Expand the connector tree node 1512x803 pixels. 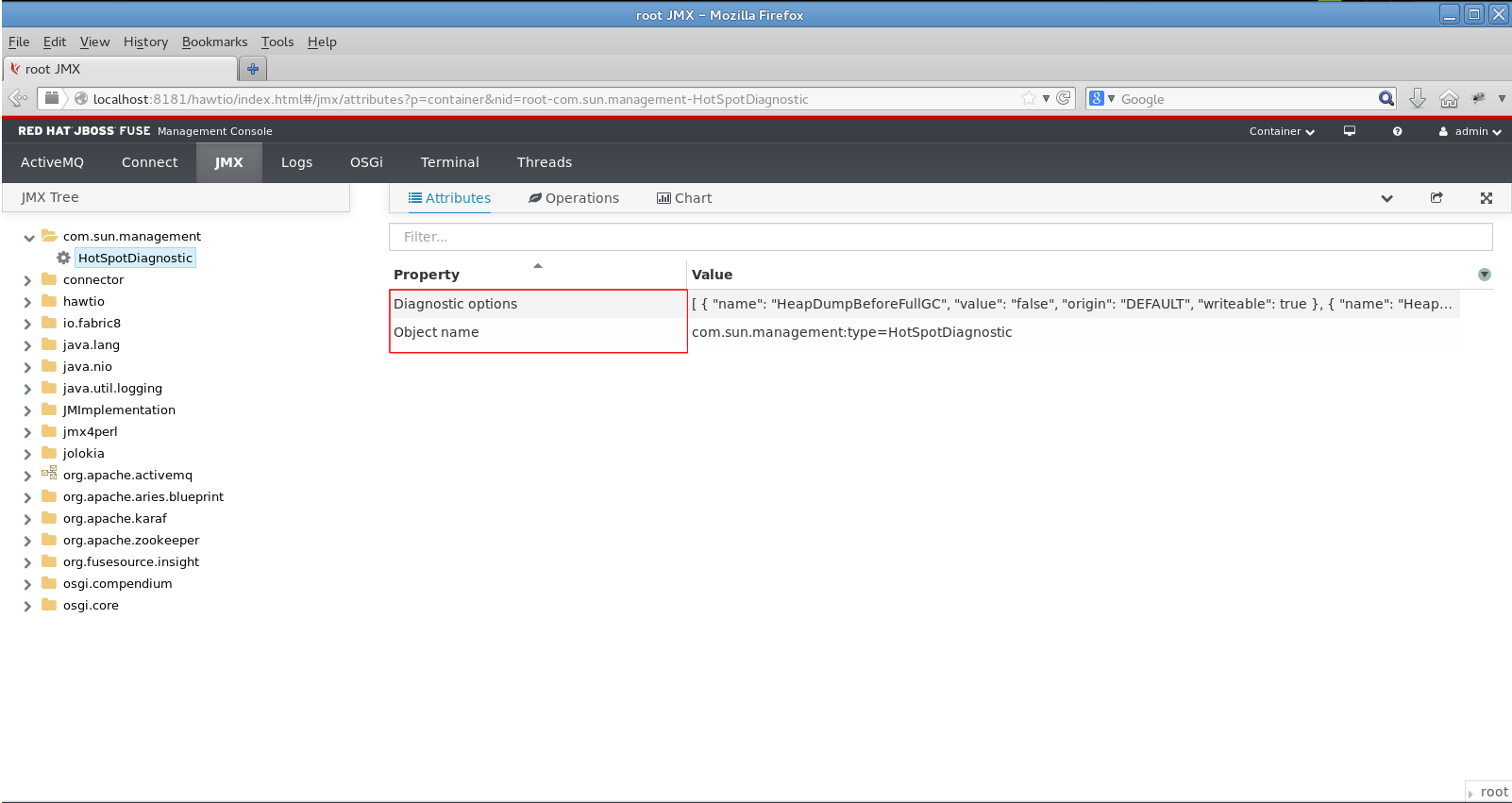27,280
